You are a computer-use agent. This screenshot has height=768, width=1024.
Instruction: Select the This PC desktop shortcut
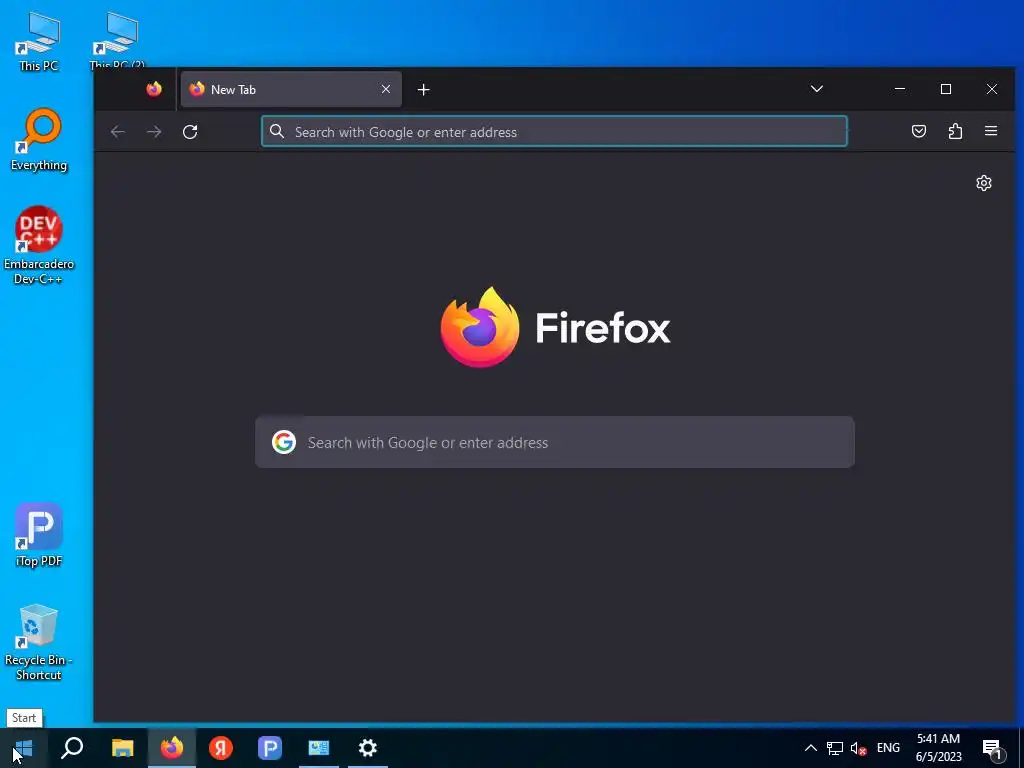pyautogui.click(x=39, y=42)
